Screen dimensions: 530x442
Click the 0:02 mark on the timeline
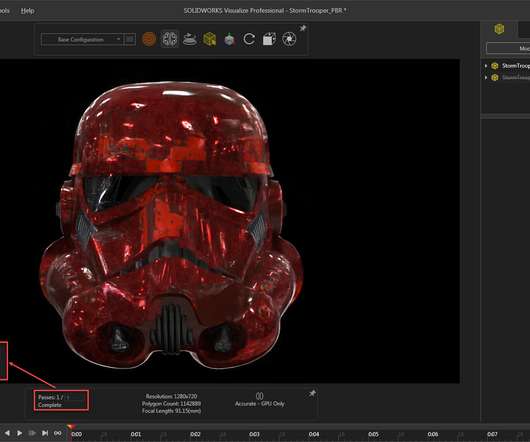pos(195,434)
